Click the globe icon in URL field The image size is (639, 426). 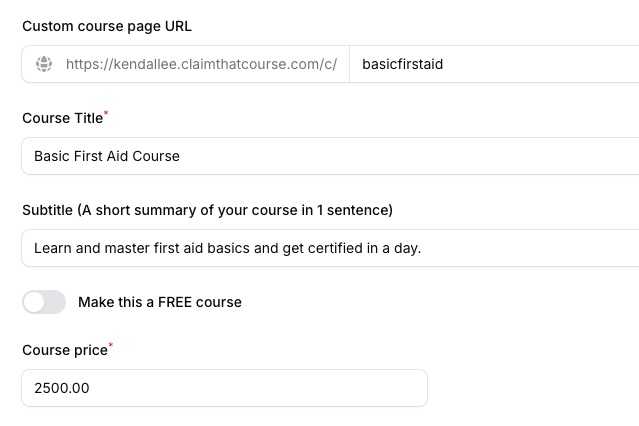pyautogui.click(x=44, y=64)
